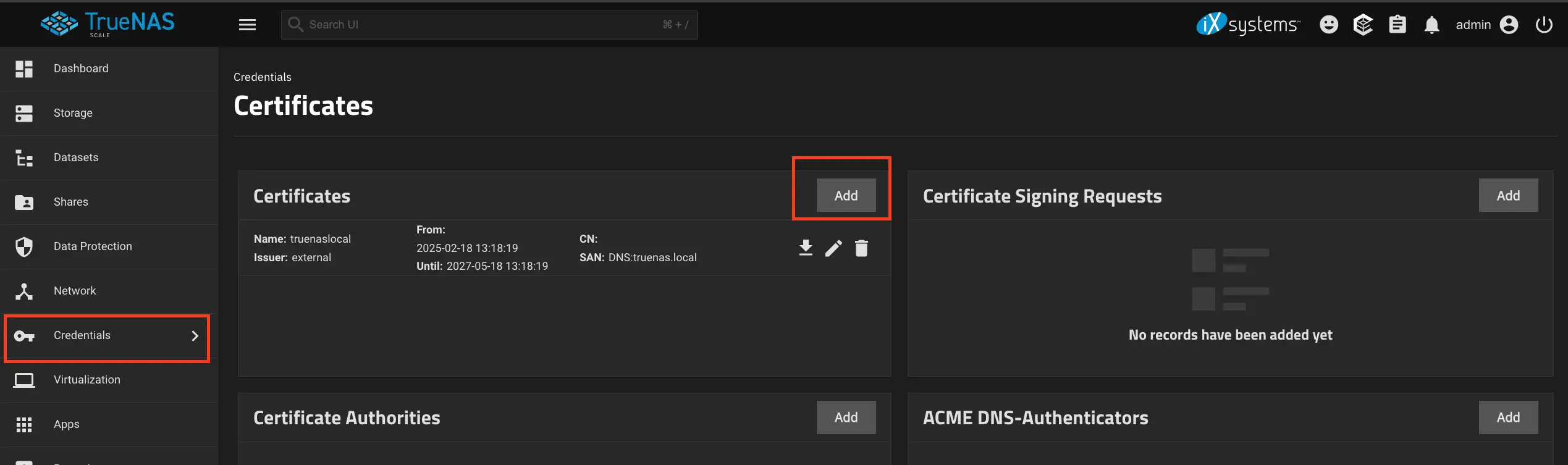Add a Certificate Signing Request
Image resolution: width=1568 pixels, height=465 pixels.
click(1508, 195)
